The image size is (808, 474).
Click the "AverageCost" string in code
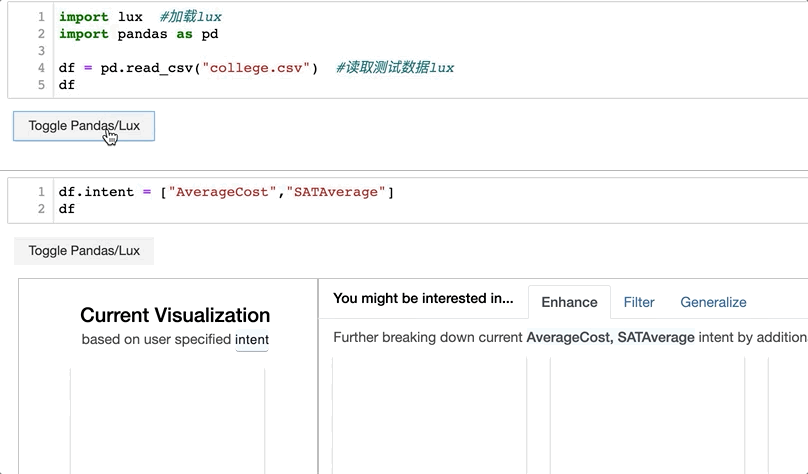(x=222, y=192)
